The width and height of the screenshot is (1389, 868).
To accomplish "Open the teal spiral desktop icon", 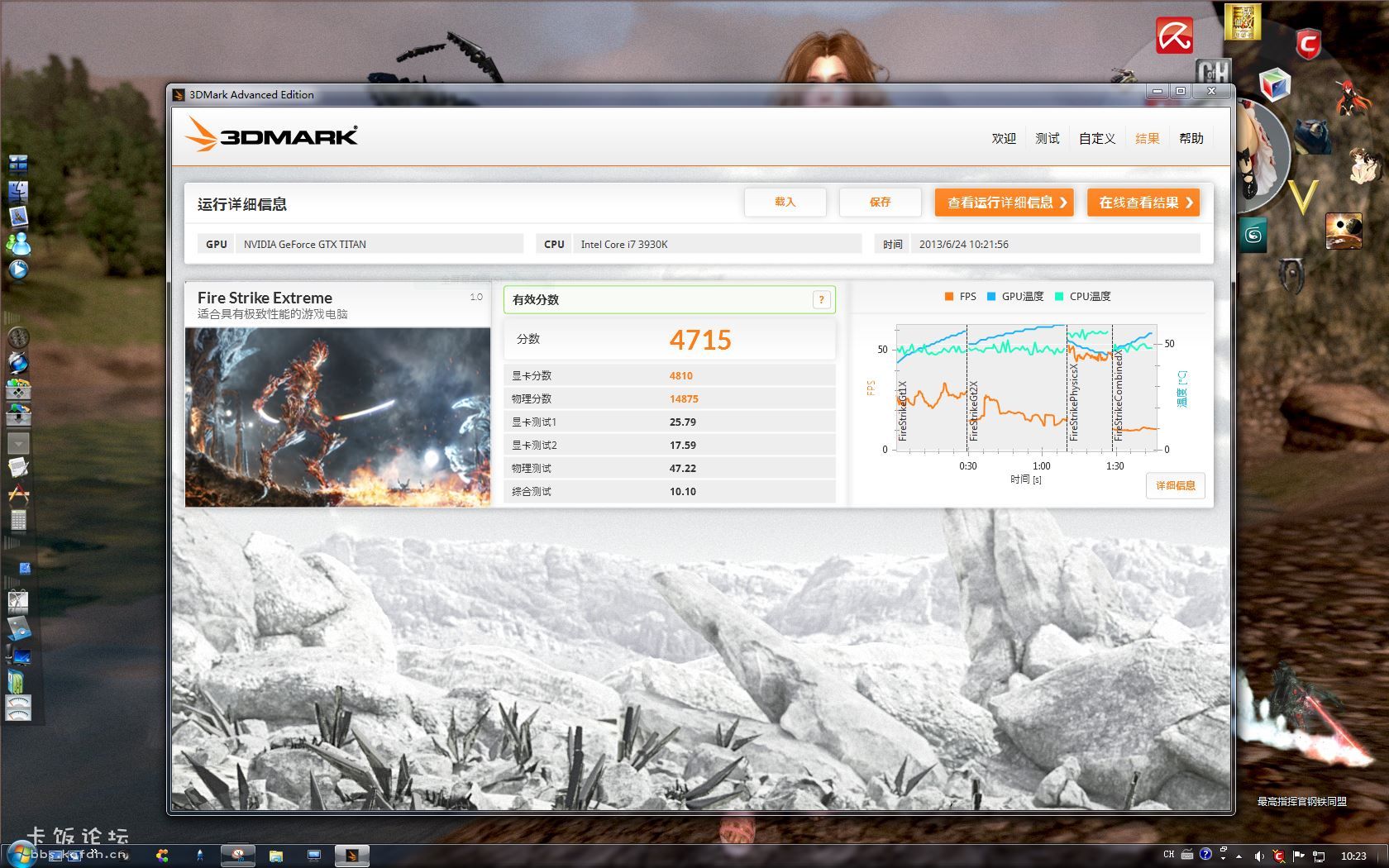I will (x=1253, y=236).
